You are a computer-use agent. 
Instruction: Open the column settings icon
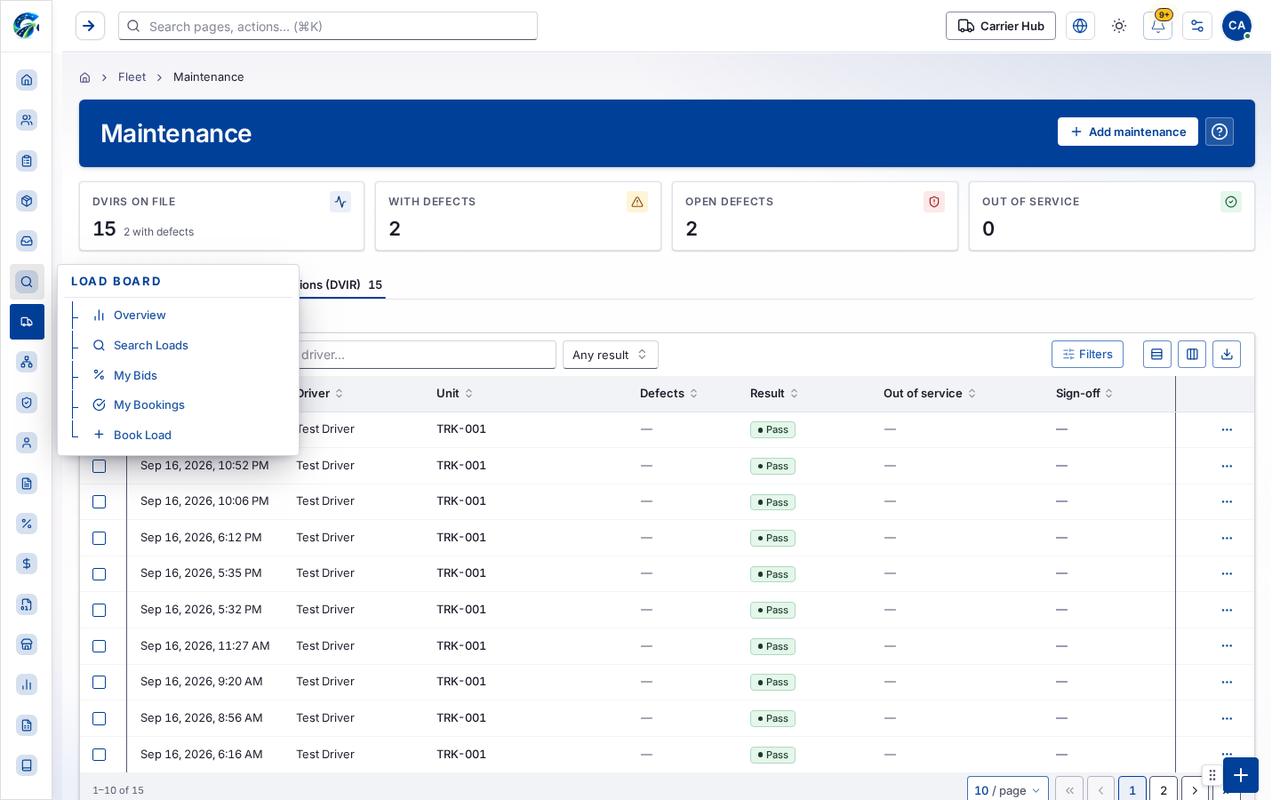[1192, 354]
